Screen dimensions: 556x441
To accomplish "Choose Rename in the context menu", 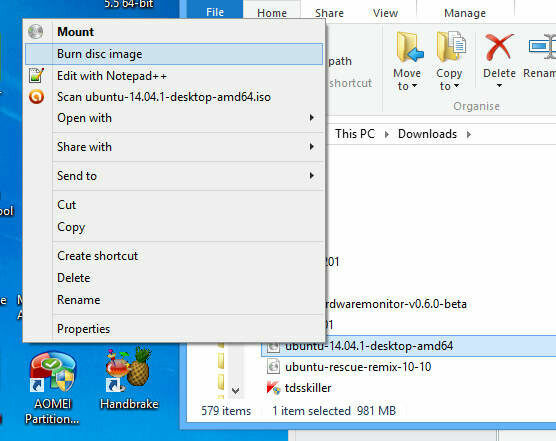I will 174,300.
